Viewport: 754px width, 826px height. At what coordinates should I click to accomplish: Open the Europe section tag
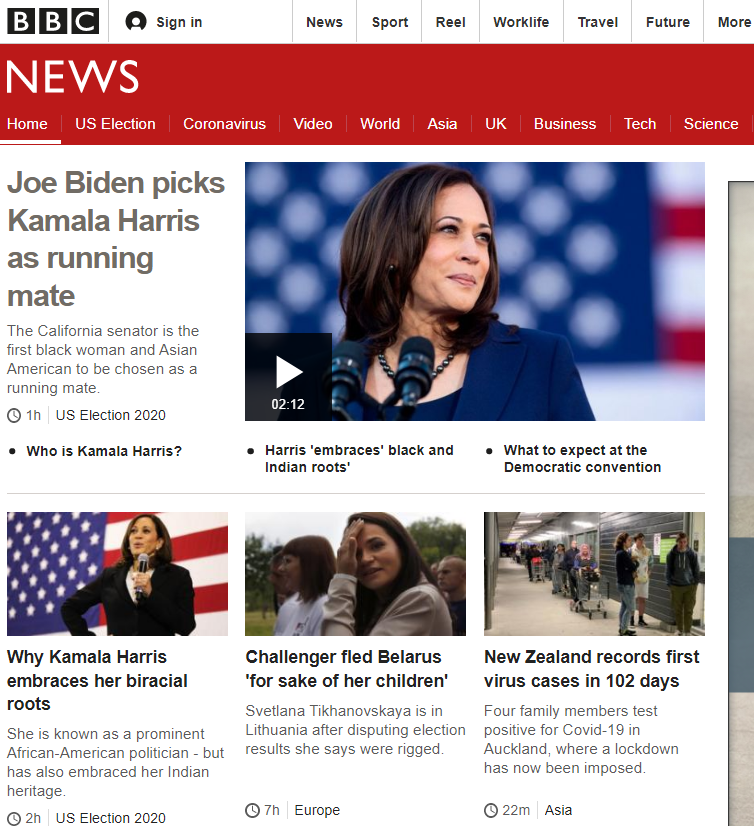point(317,810)
